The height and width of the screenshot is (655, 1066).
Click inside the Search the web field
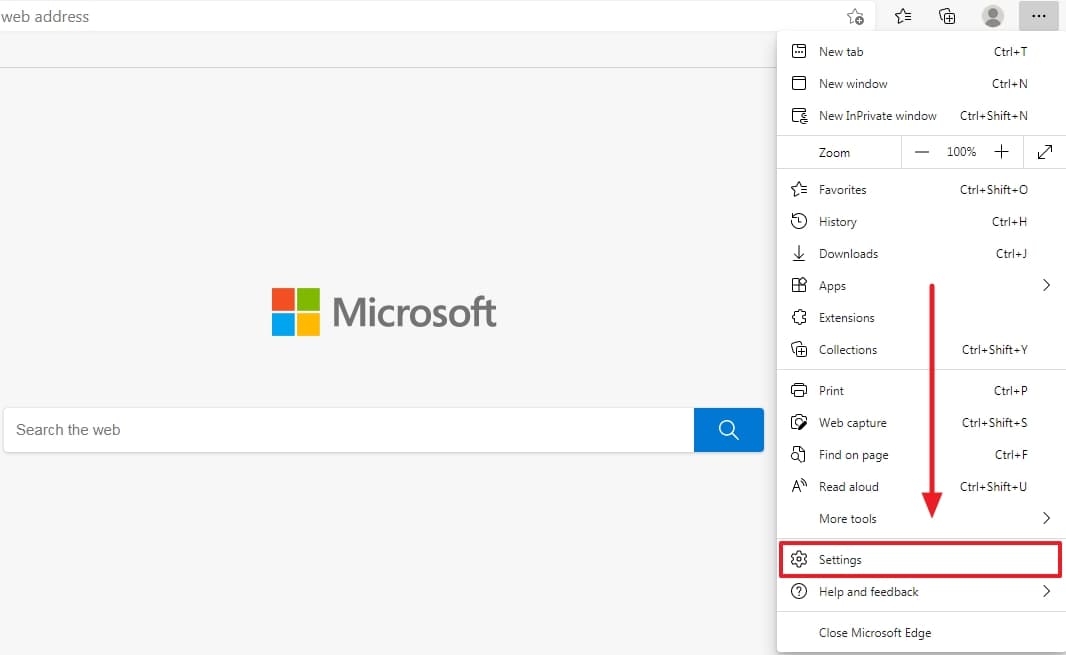[x=300, y=429]
